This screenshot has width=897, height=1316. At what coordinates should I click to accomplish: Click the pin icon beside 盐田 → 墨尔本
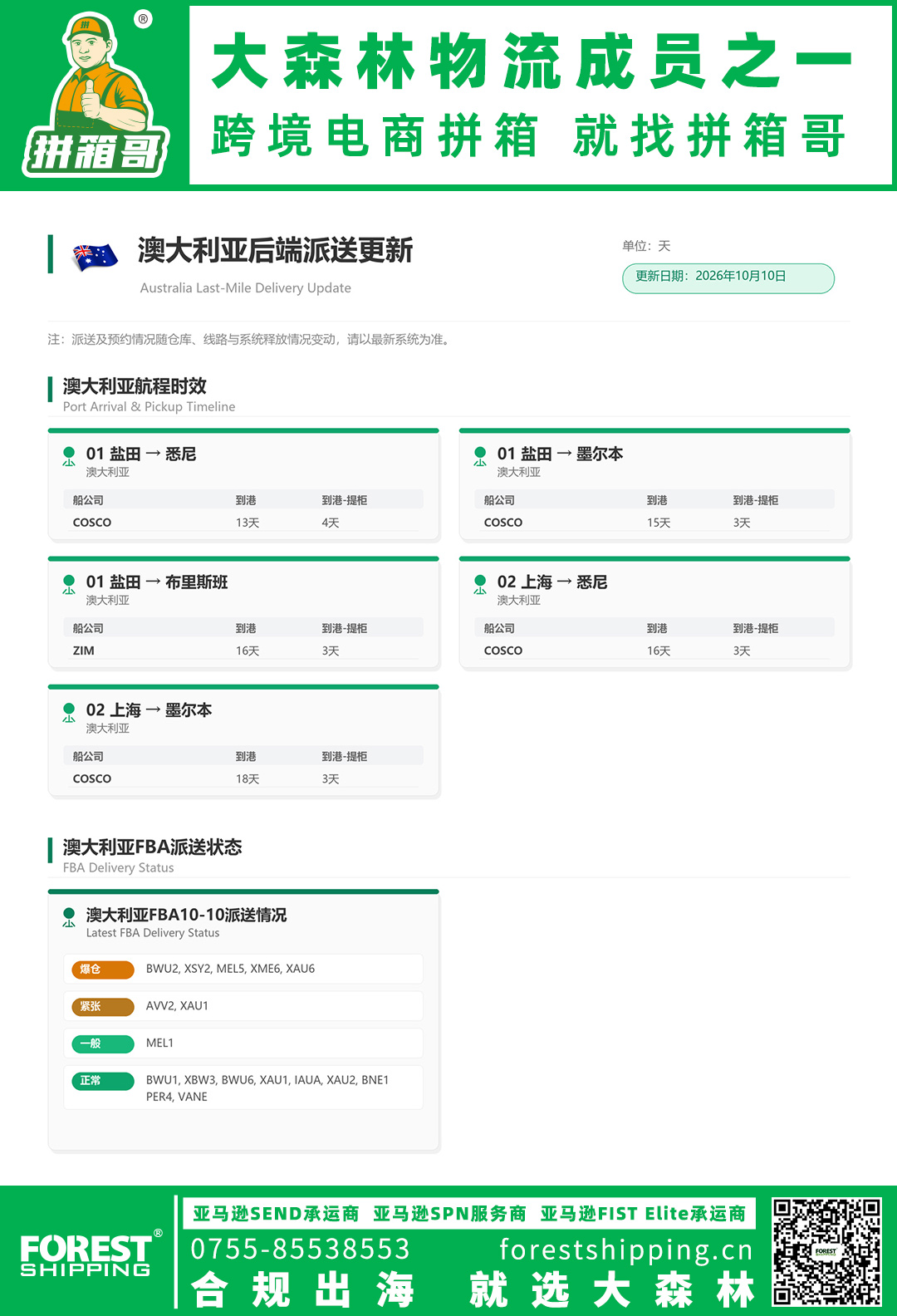pyautogui.click(x=480, y=456)
